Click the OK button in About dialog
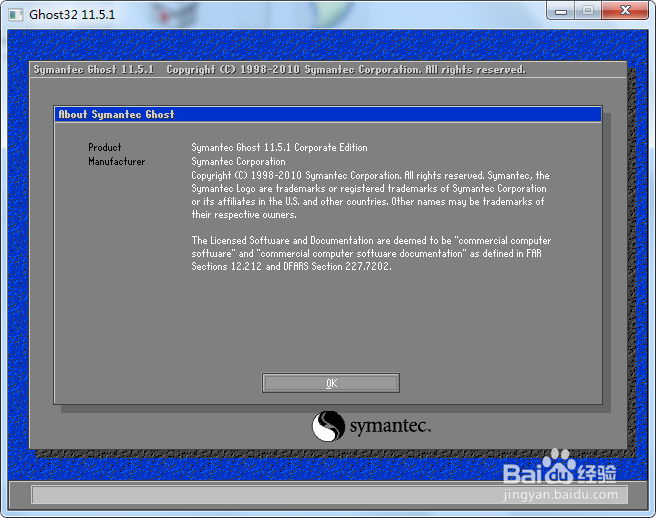The image size is (656, 518). (x=331, y=383)
